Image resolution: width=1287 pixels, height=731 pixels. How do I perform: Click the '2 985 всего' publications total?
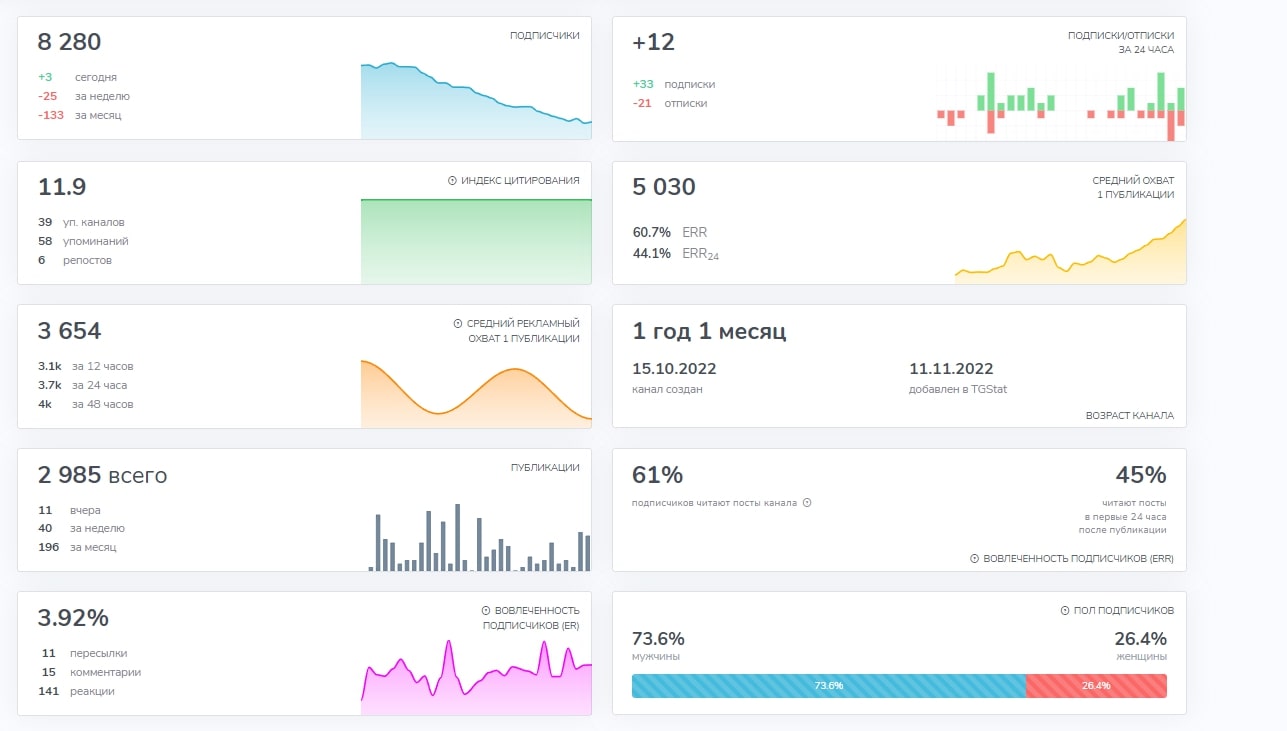102,475
